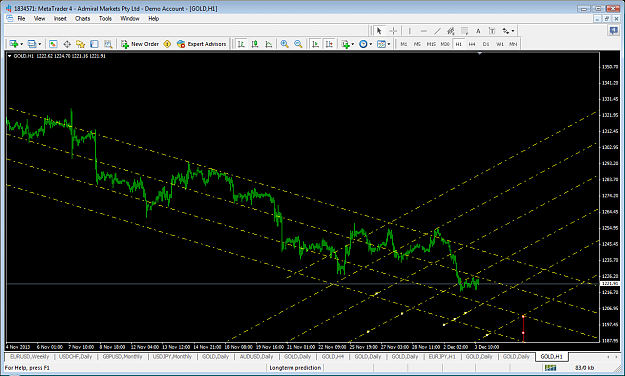The width and height of the screenshot is (625, 376).
Task: Select the Fibonacci retracement tool
Action: click(x=464, y=31)
